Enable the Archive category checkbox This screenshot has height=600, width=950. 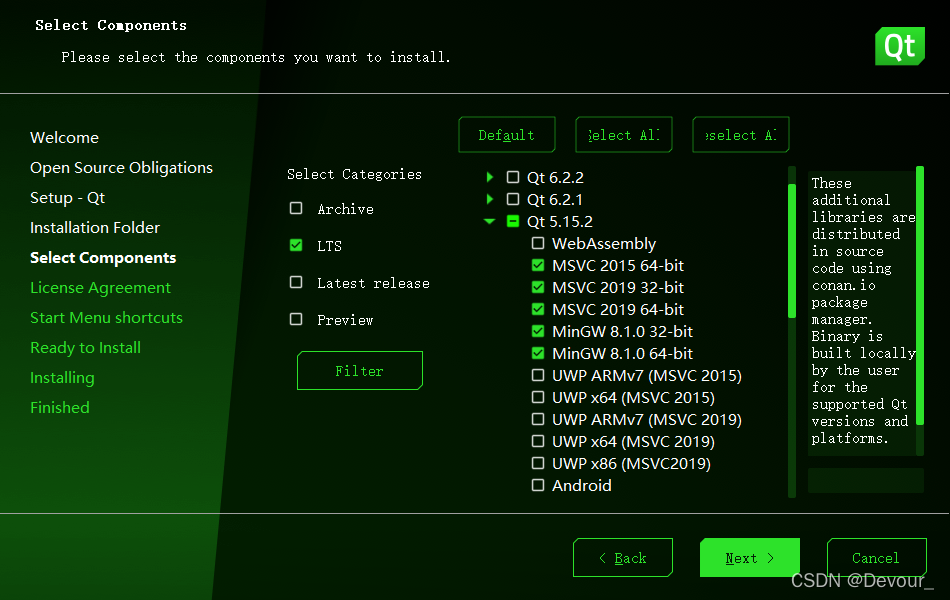296,208
